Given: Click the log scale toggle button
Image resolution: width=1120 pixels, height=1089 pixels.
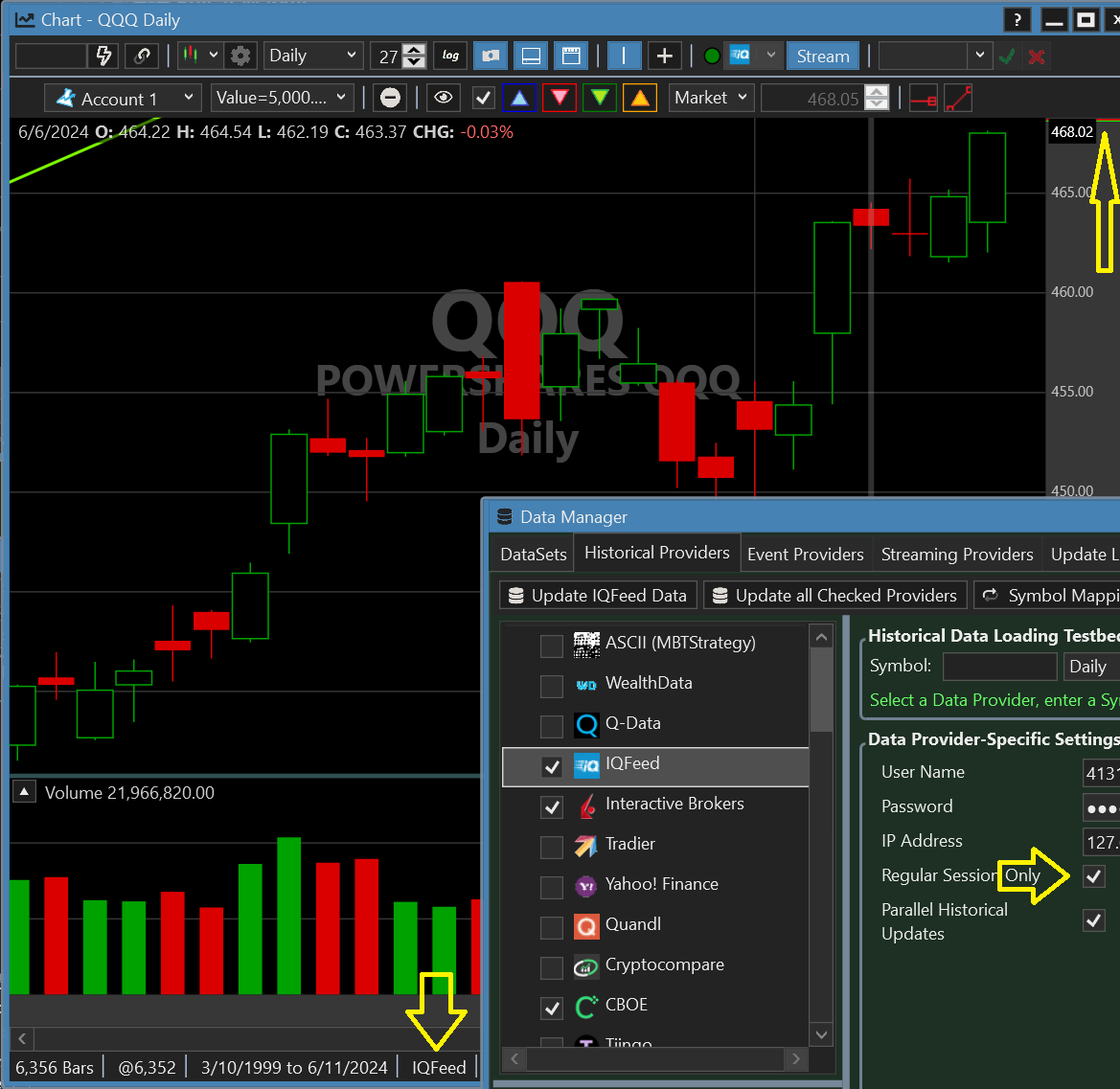Looking at the screenshot, I should pyautogui.click(x=450, y=56).
